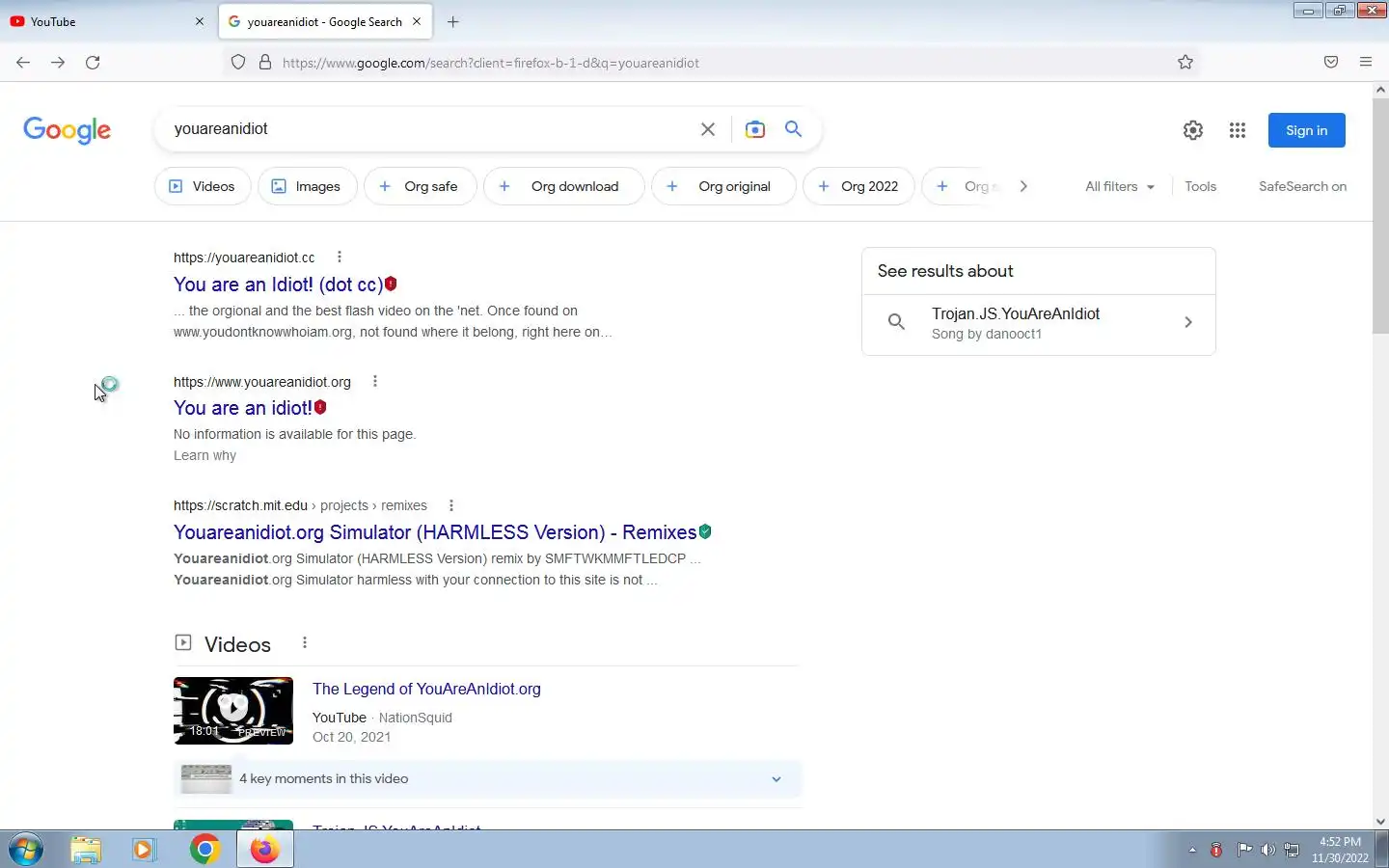
Task: Close the Google Search tab
Action: click(417, 21)
